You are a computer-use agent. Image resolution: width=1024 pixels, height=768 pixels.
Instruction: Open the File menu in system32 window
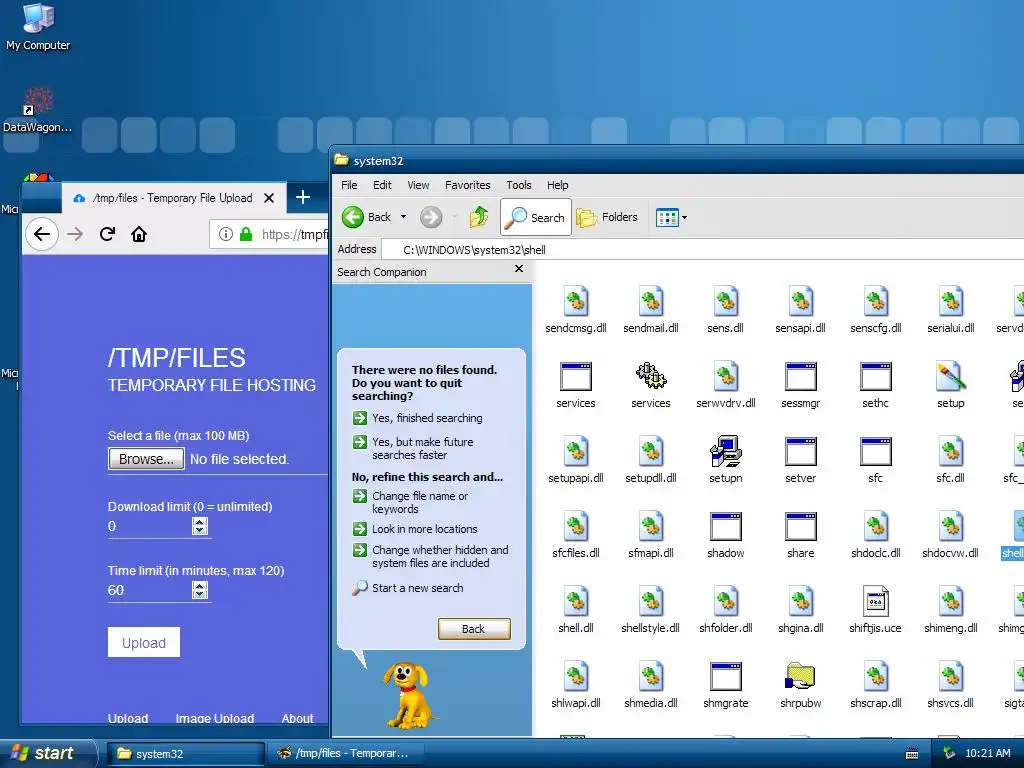(x=349, y=185)
